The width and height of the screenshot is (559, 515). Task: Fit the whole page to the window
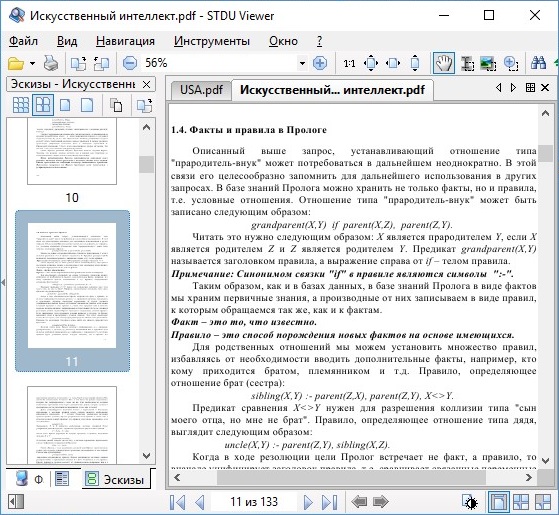coord(371,63)
